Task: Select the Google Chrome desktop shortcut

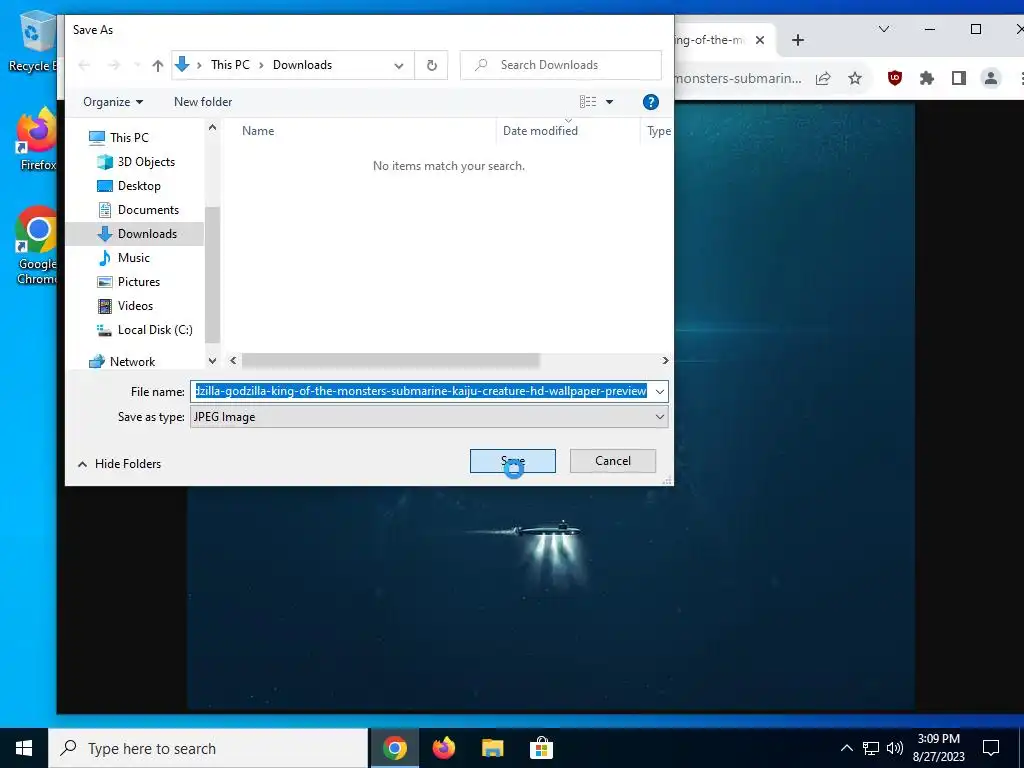Action: point(37,246)
